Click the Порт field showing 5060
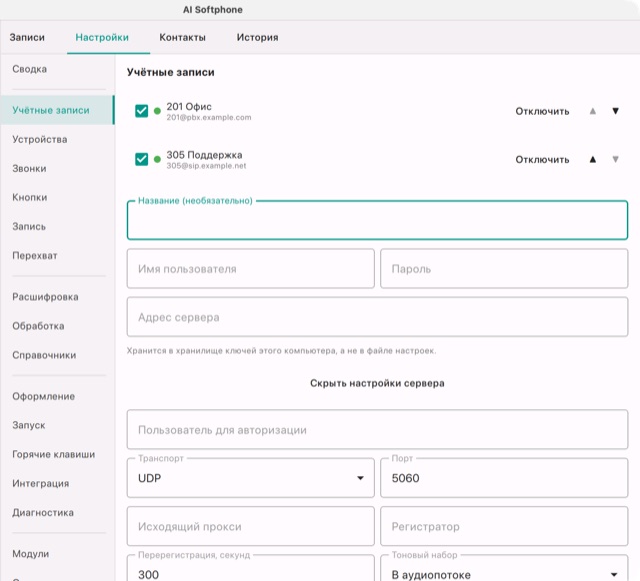Screen dimensions: 640x581 point(504,478)
